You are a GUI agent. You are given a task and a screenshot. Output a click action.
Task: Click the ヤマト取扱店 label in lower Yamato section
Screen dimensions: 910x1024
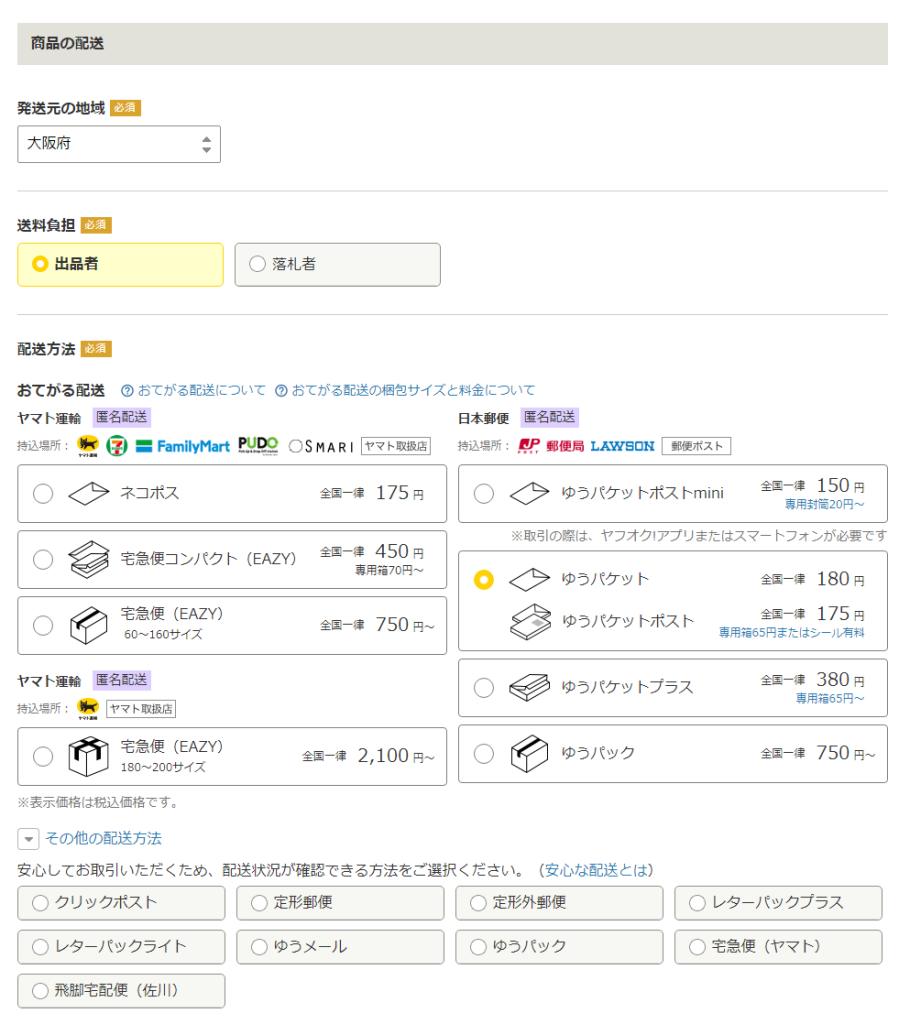pyautogui.click(x=140, y=709)
